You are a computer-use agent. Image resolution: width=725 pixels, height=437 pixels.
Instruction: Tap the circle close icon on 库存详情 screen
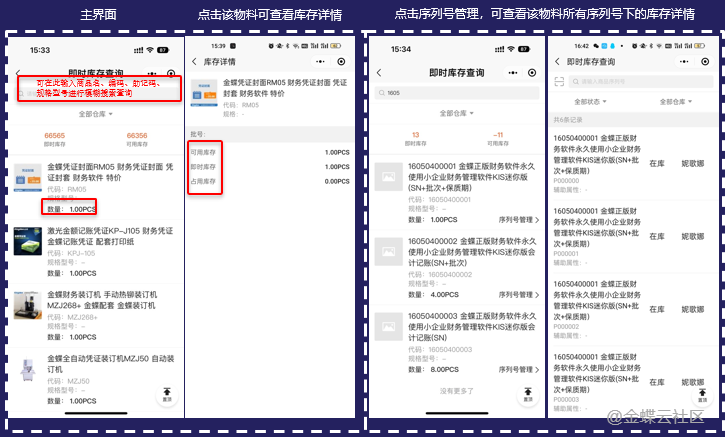point(341,62)
